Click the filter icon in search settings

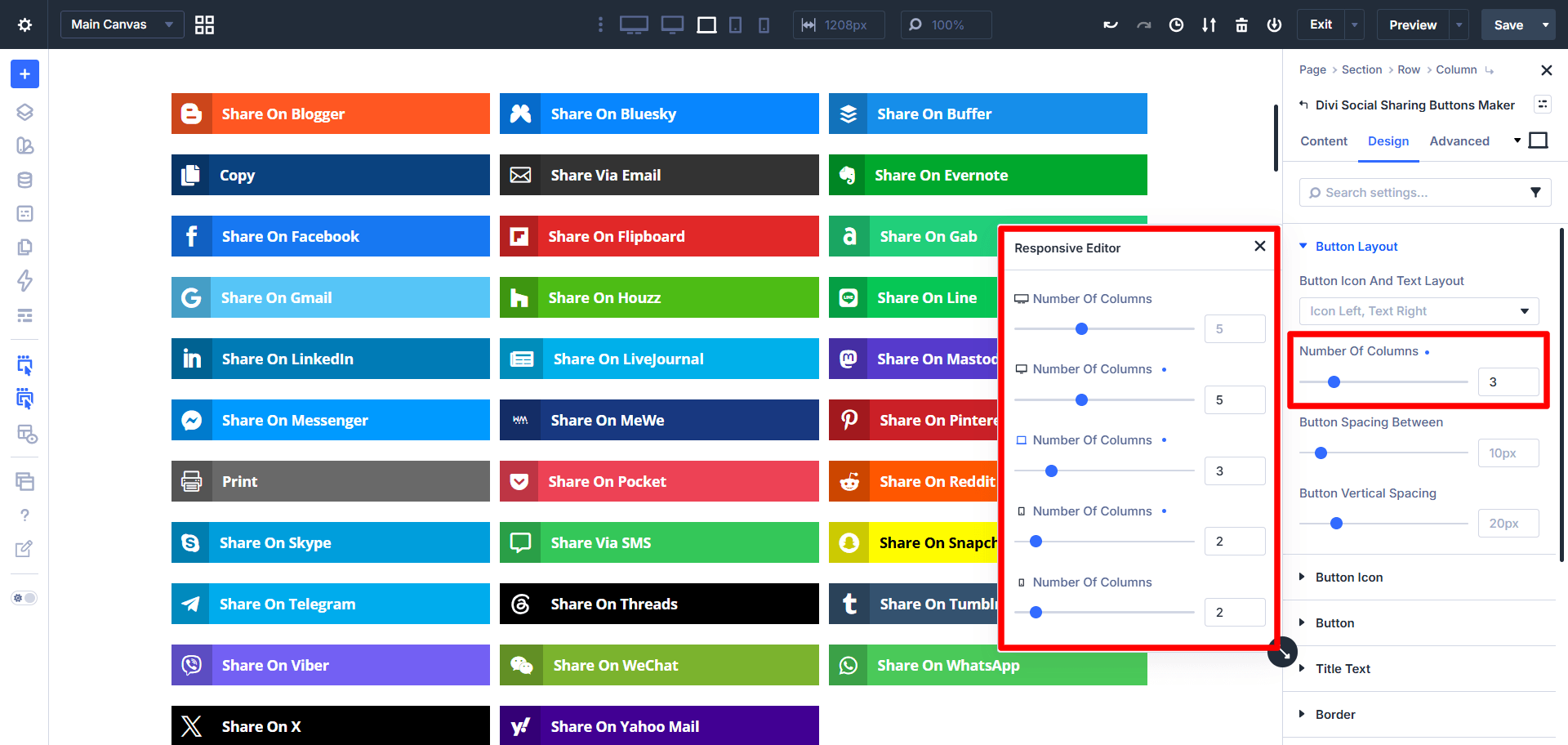click(x=1535, y=193)
